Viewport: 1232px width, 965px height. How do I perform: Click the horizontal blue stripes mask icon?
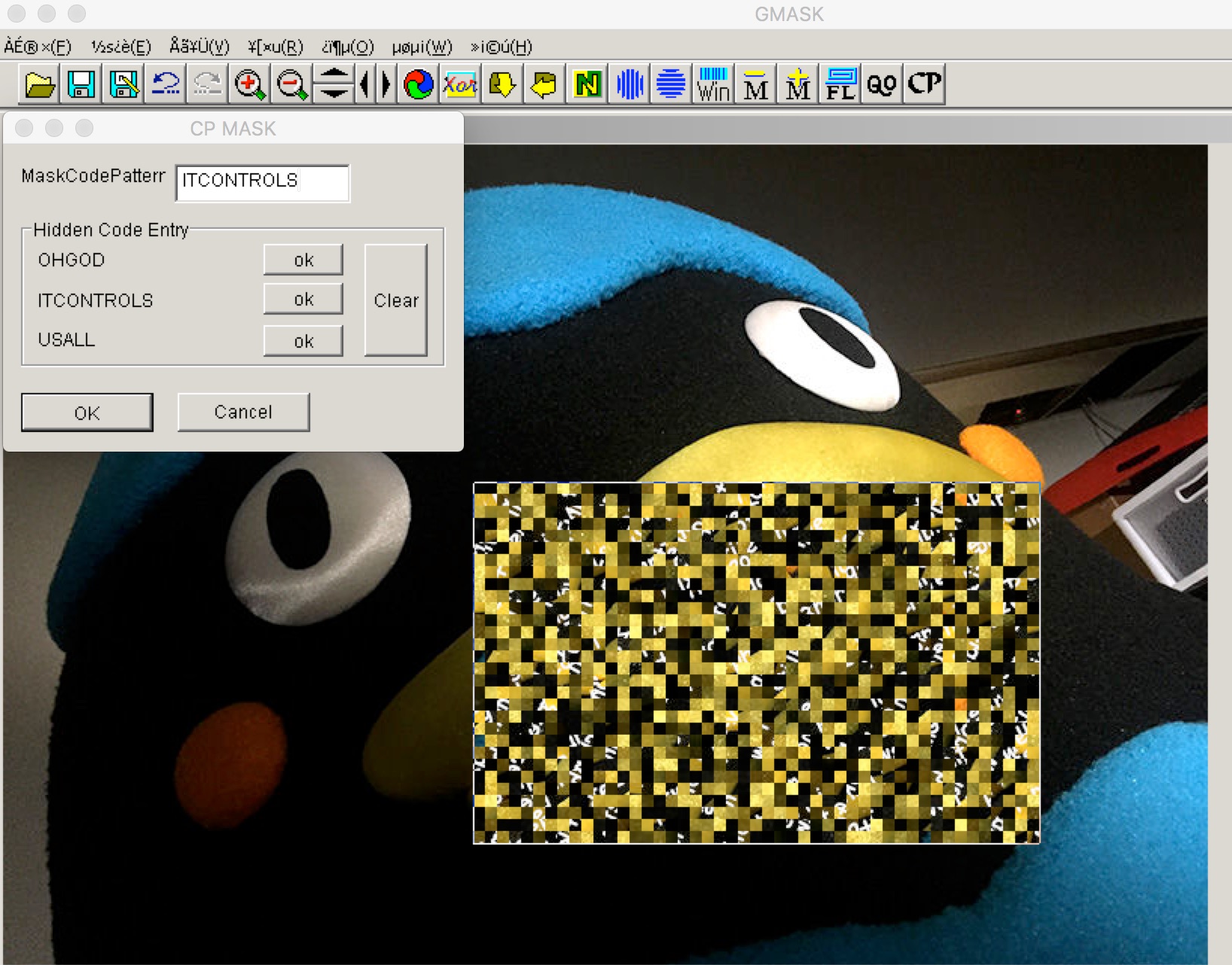point(671,84)
